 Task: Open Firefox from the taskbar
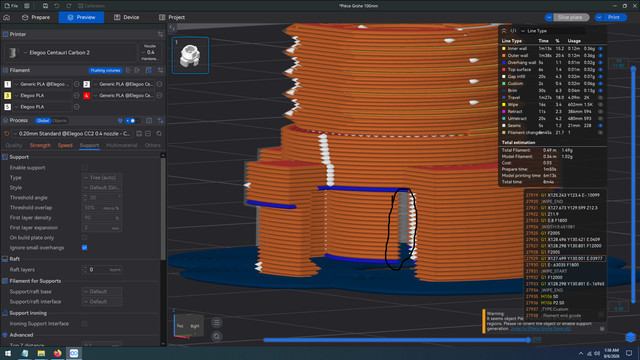[x=57, y=353]
